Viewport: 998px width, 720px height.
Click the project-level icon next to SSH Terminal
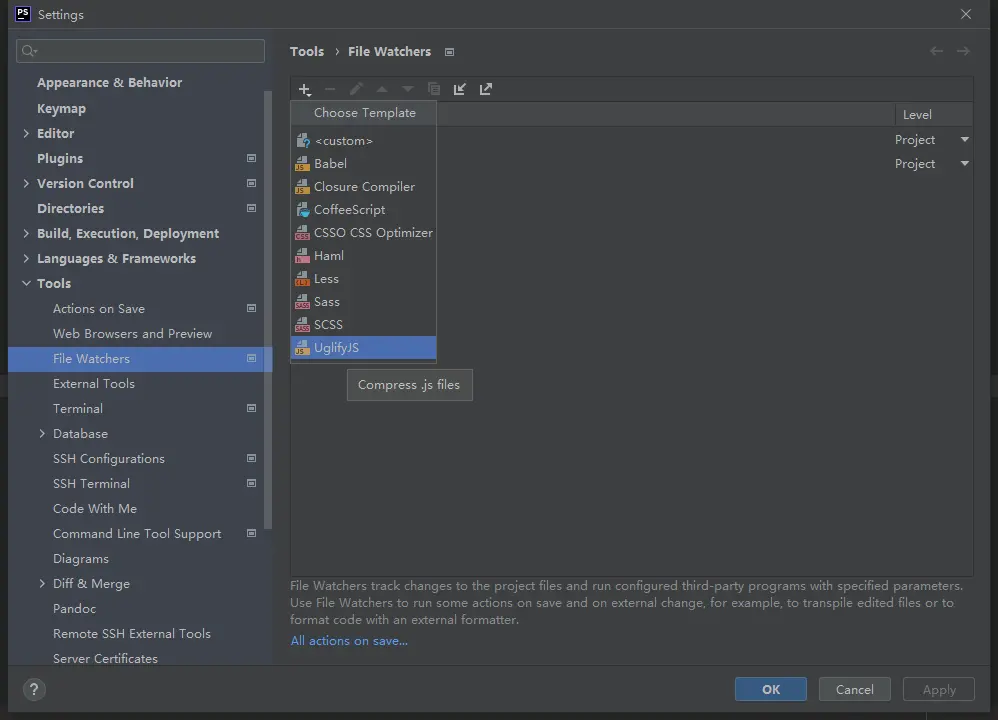coord(251,483)
